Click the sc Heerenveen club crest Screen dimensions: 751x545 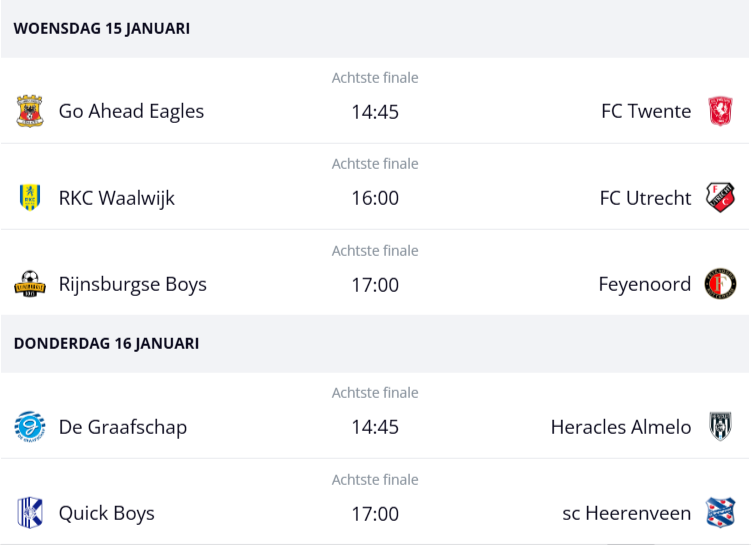720,513
